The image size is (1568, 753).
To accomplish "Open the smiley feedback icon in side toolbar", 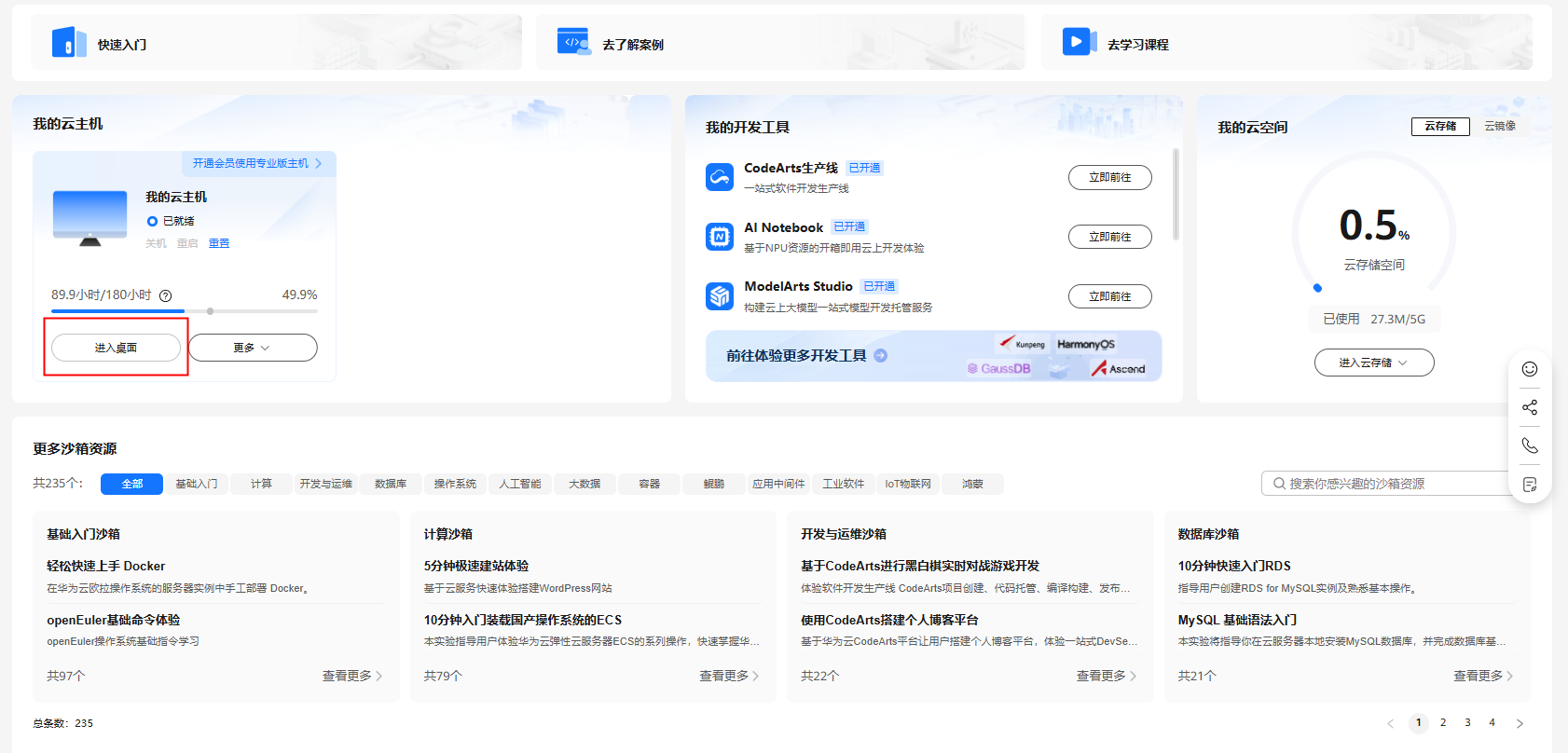I will point(1530,369).
